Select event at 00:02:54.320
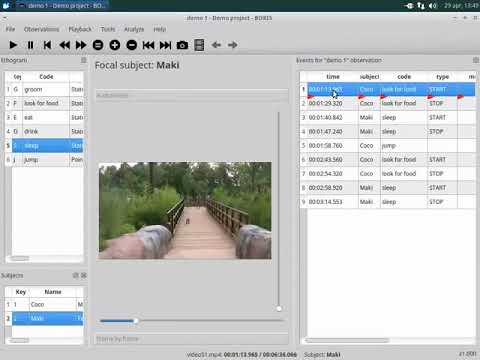 pyautogui.click(x=388, y=174)
